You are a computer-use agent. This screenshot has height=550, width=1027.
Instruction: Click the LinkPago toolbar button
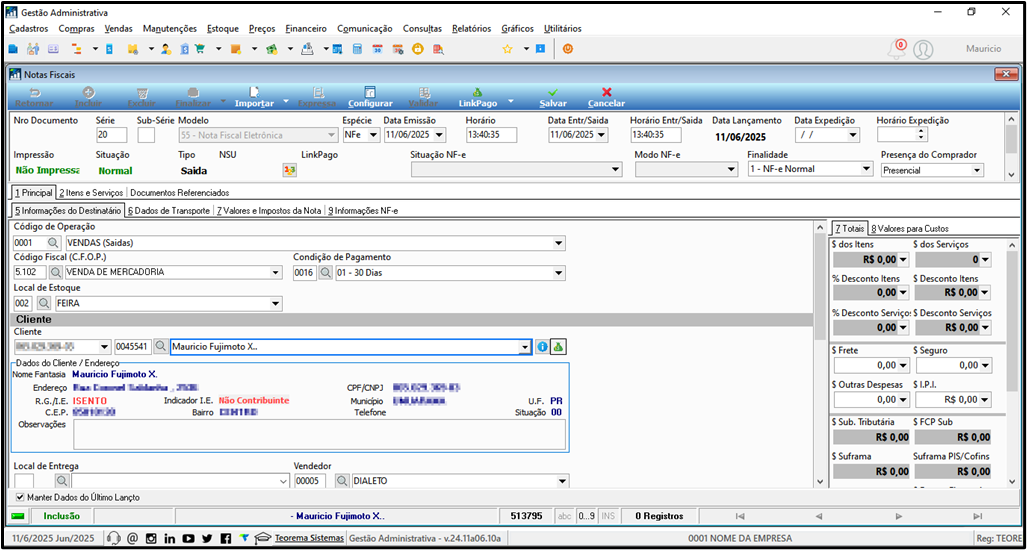pos(477,98)
